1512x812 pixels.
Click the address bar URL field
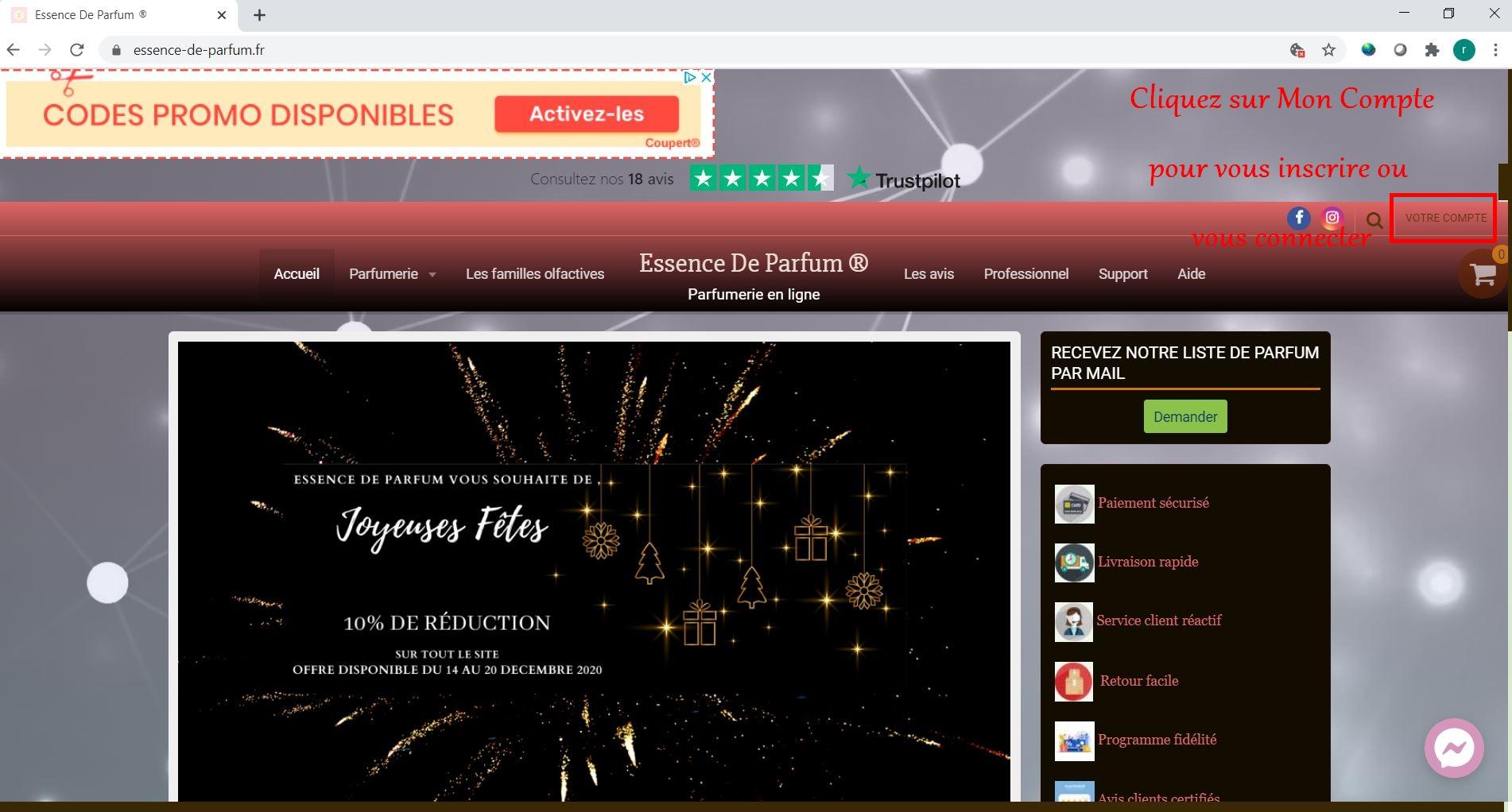click(x=692, y=50)
